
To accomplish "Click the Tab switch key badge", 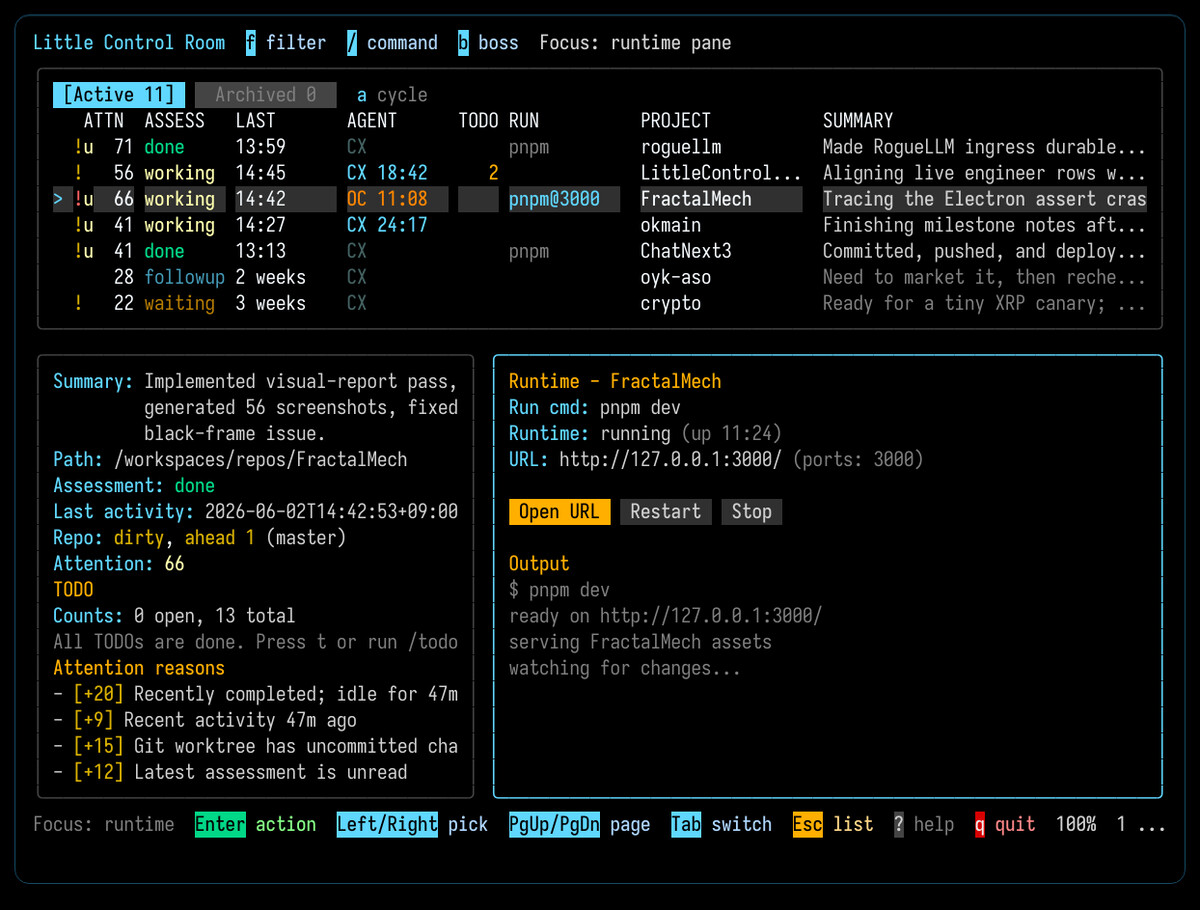I will [x=686, y=825].
